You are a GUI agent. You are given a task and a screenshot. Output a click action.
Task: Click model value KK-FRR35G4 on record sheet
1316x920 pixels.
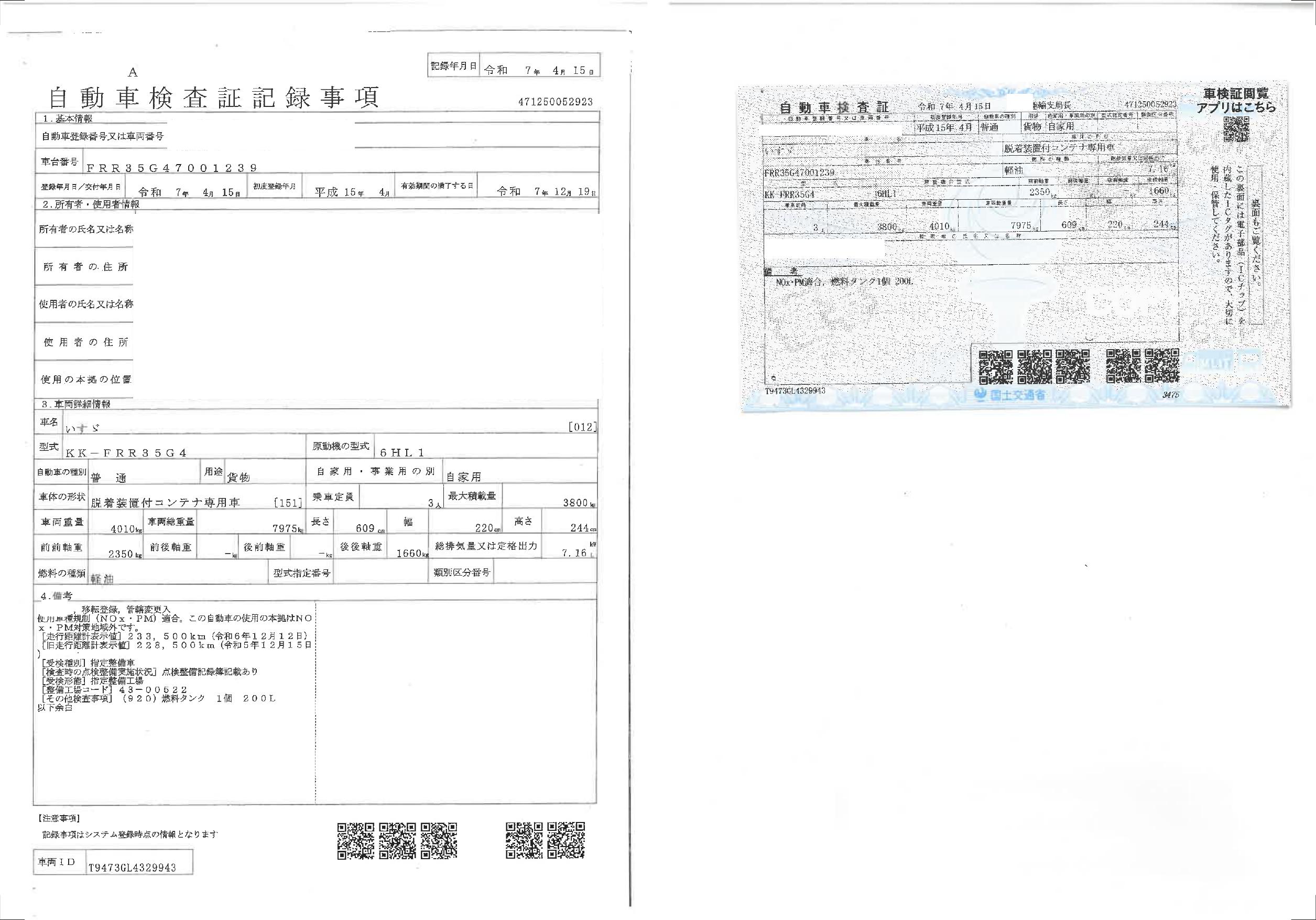[x=126, y=452]
